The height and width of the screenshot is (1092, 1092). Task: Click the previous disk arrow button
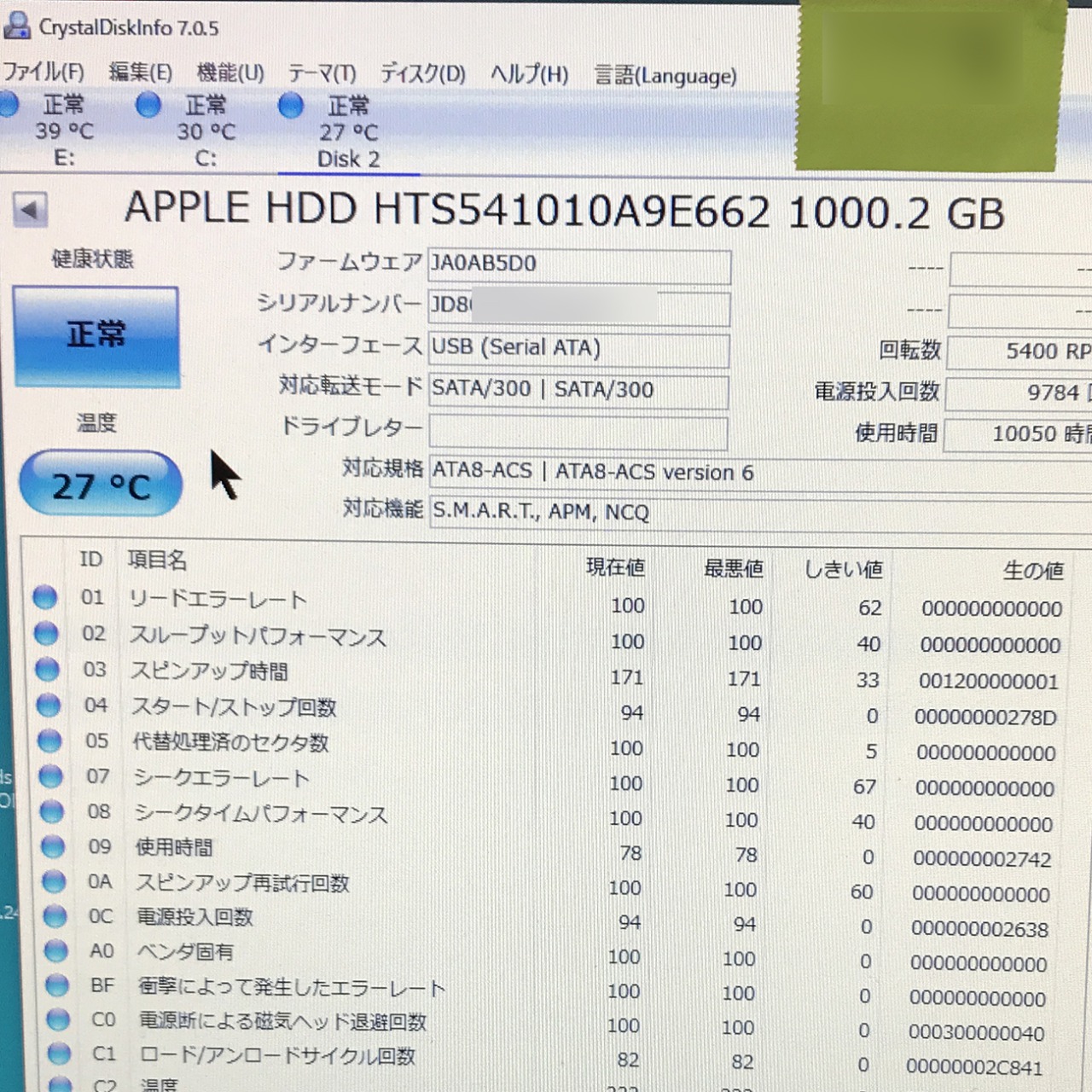tap(31, 210)
